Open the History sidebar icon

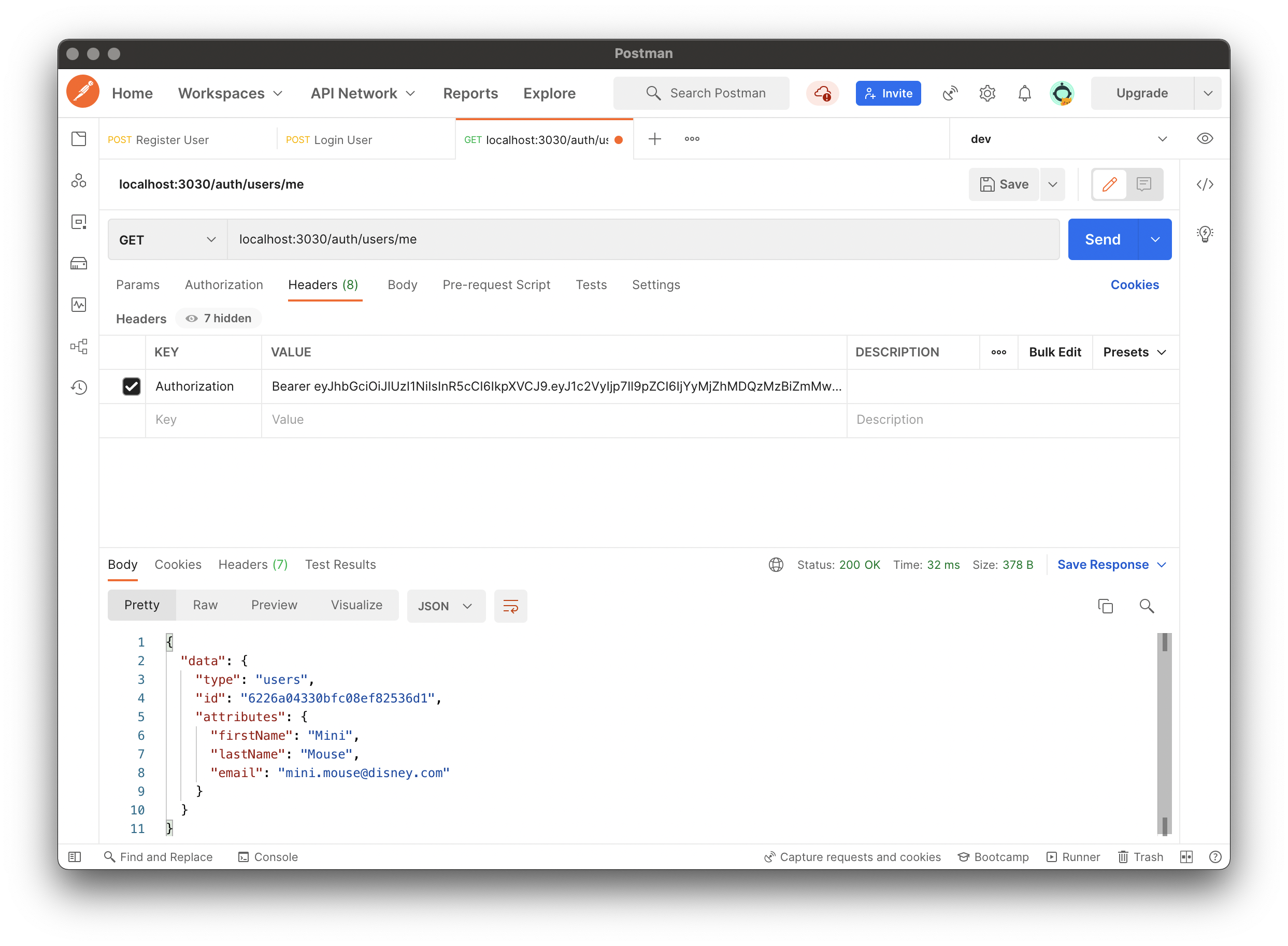tap(79, 387)
